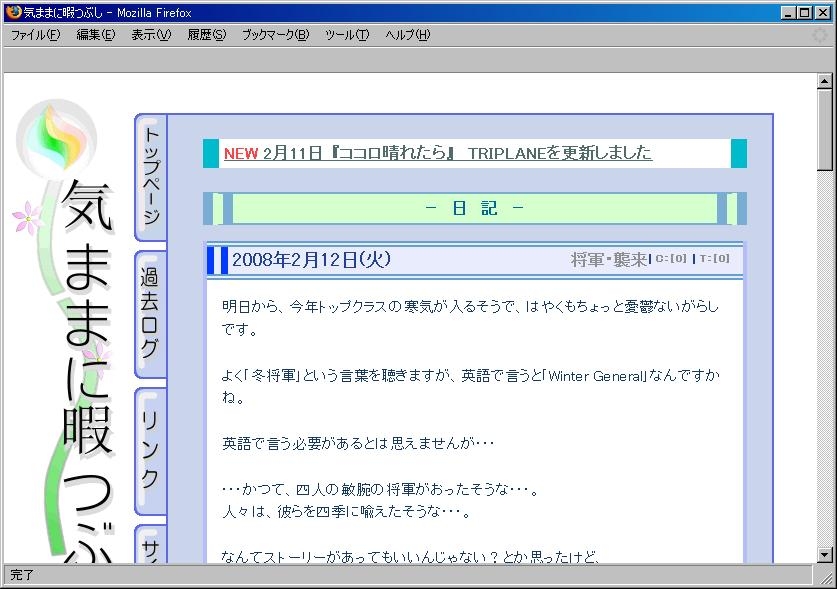This screenshot has width=837, height=589.
Task: Open the 表示(V) menu
Action: (151, 35)
